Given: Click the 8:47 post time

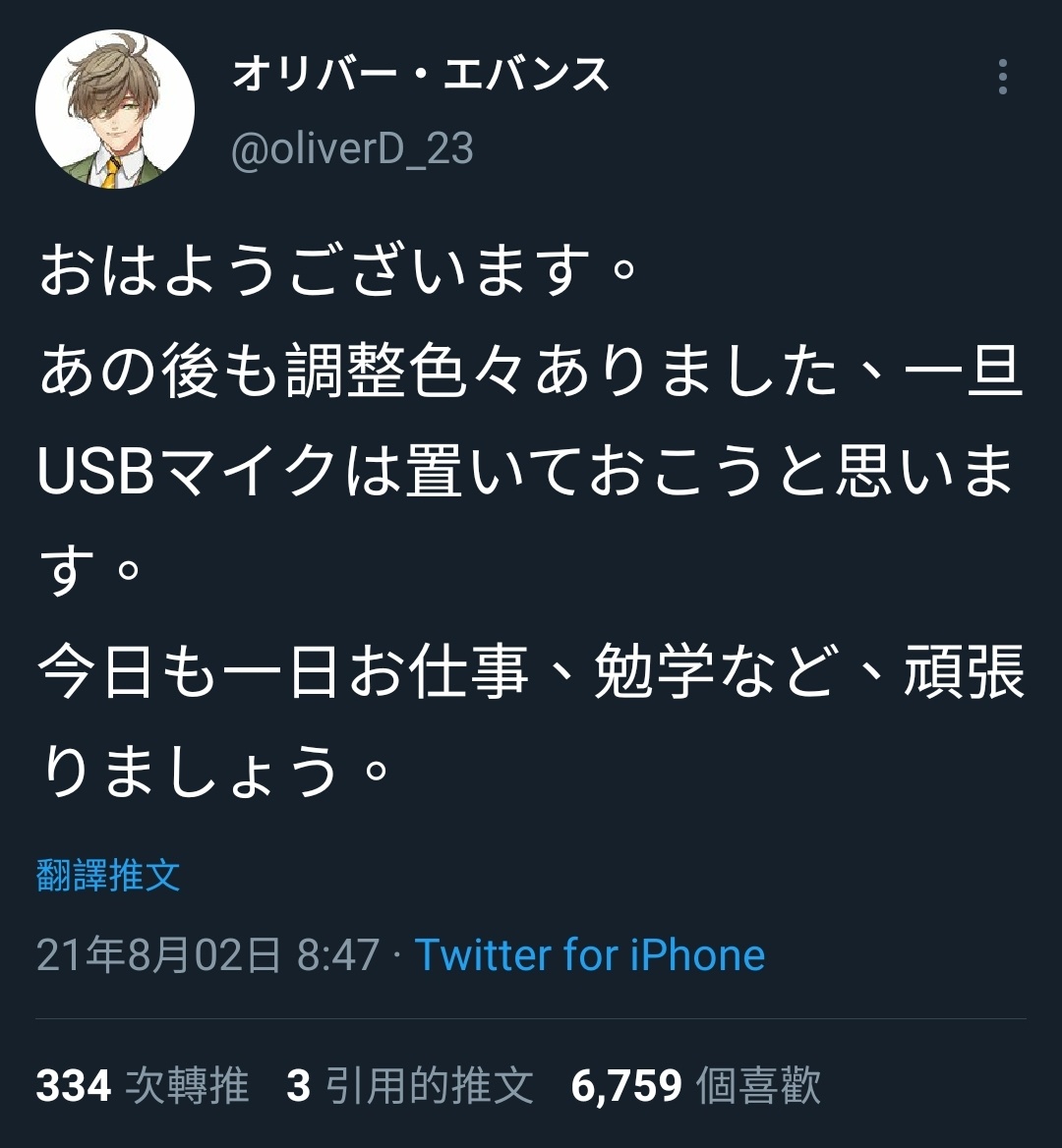Looking at the screenshot, I should coord(338,954).
